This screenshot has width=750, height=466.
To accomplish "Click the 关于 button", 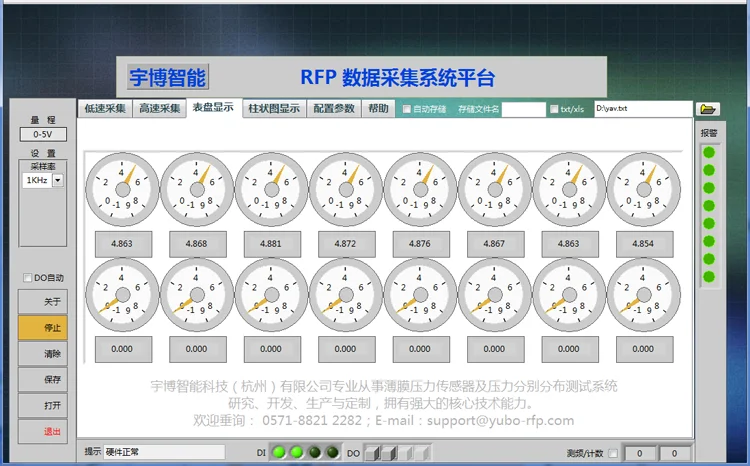I will [43, 302].
